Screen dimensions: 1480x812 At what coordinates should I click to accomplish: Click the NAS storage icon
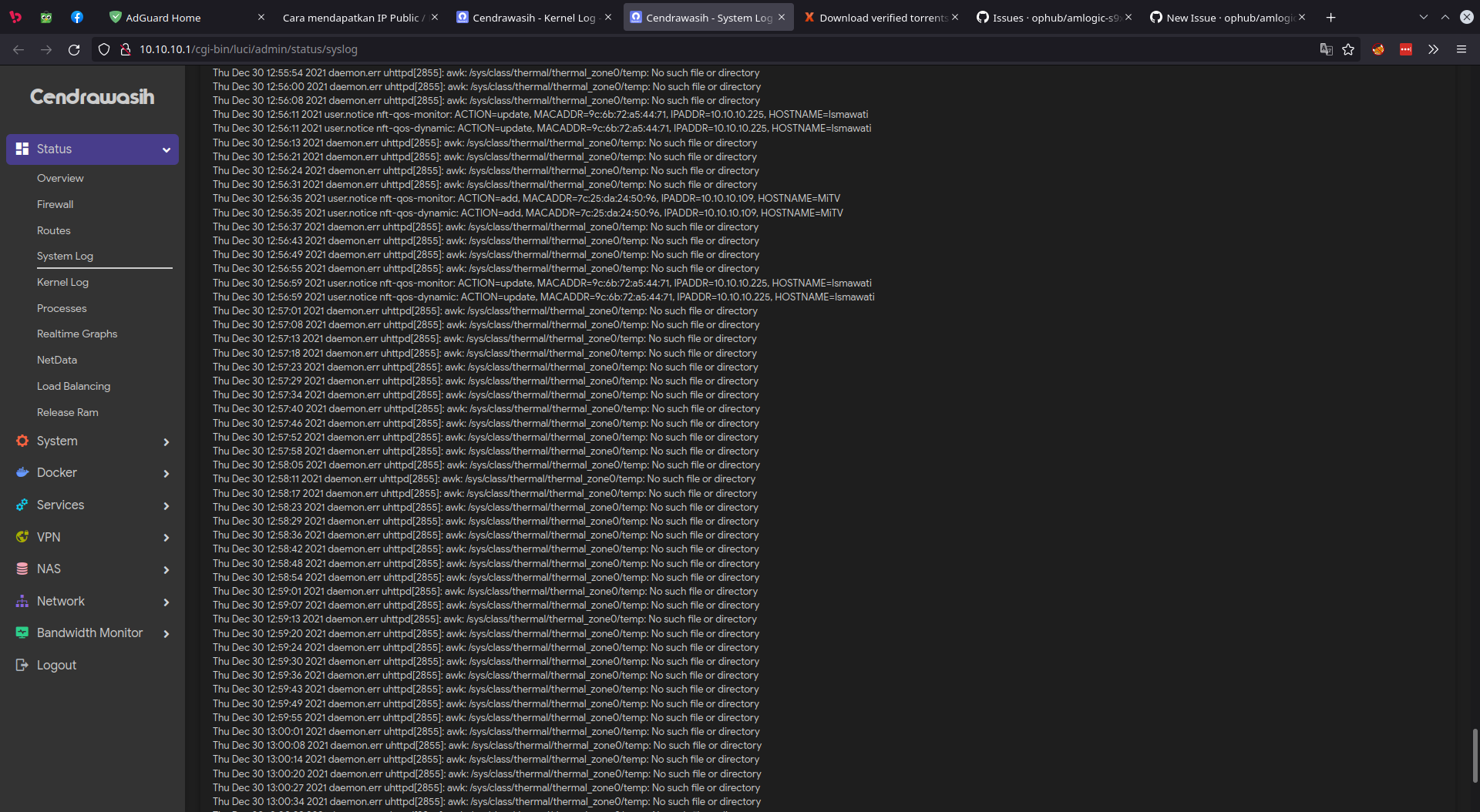(x=22, y=569)
